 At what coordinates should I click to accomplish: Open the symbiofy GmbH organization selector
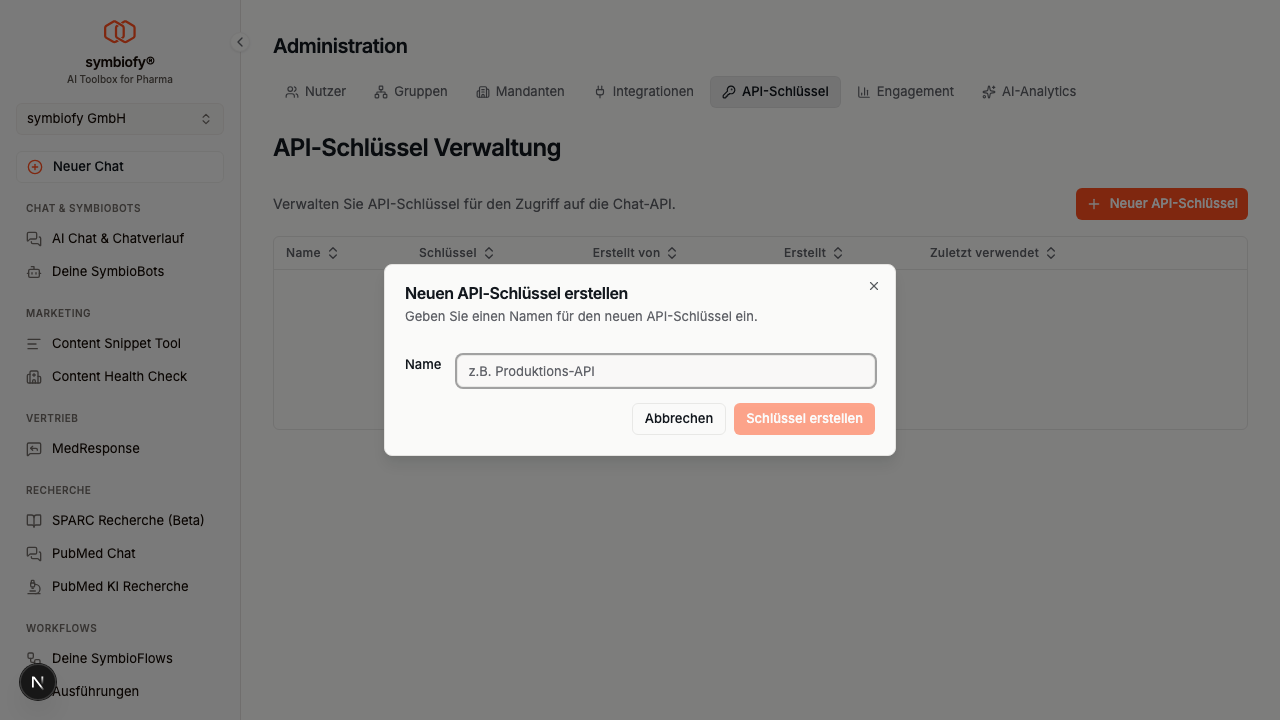point(119,118)
